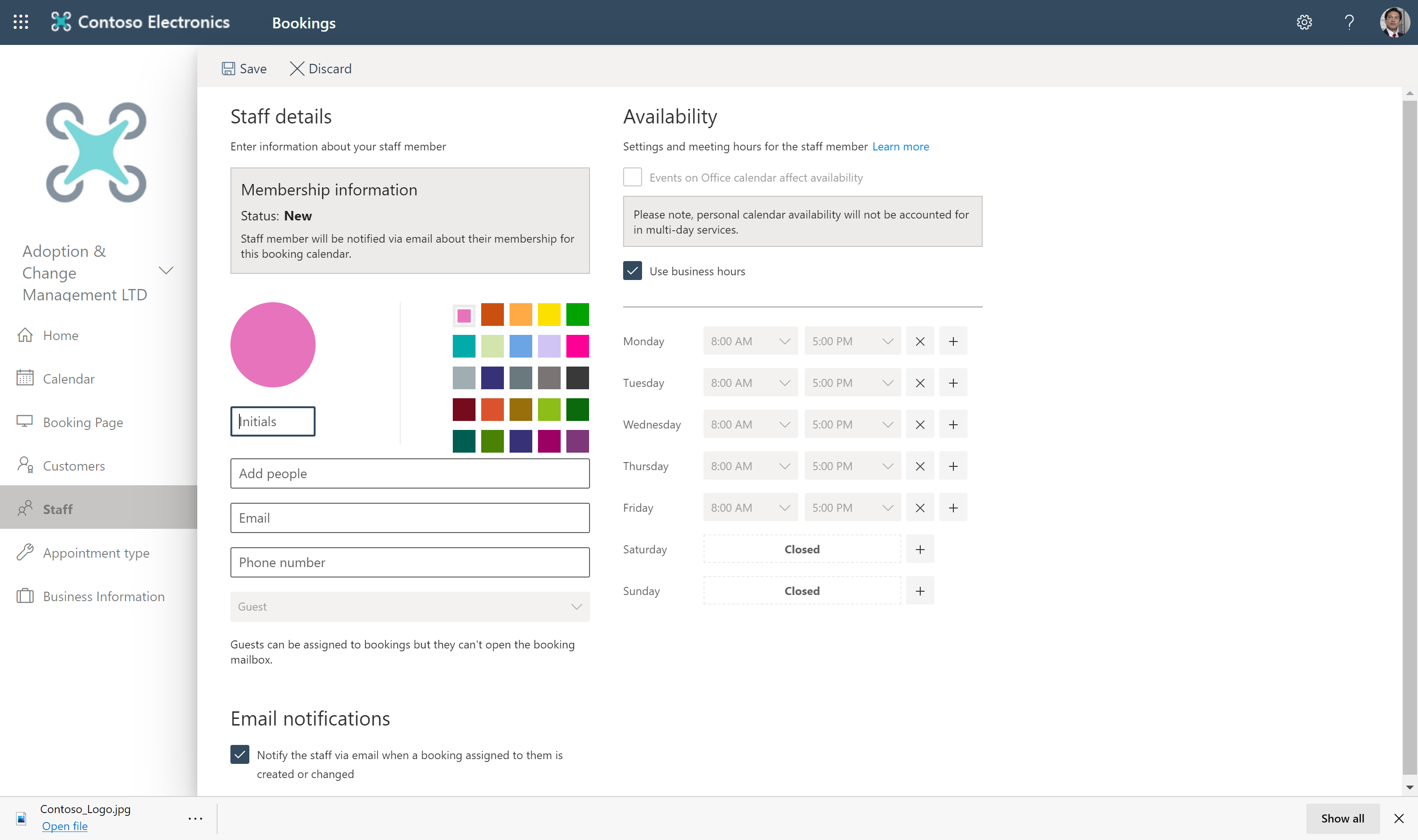Image resolution: width=1418 pixels, height=840 pixels.
Task: Open Monday start time 8:00 AM dropdown
Action: pyautogui.click(x=750, y=341)
